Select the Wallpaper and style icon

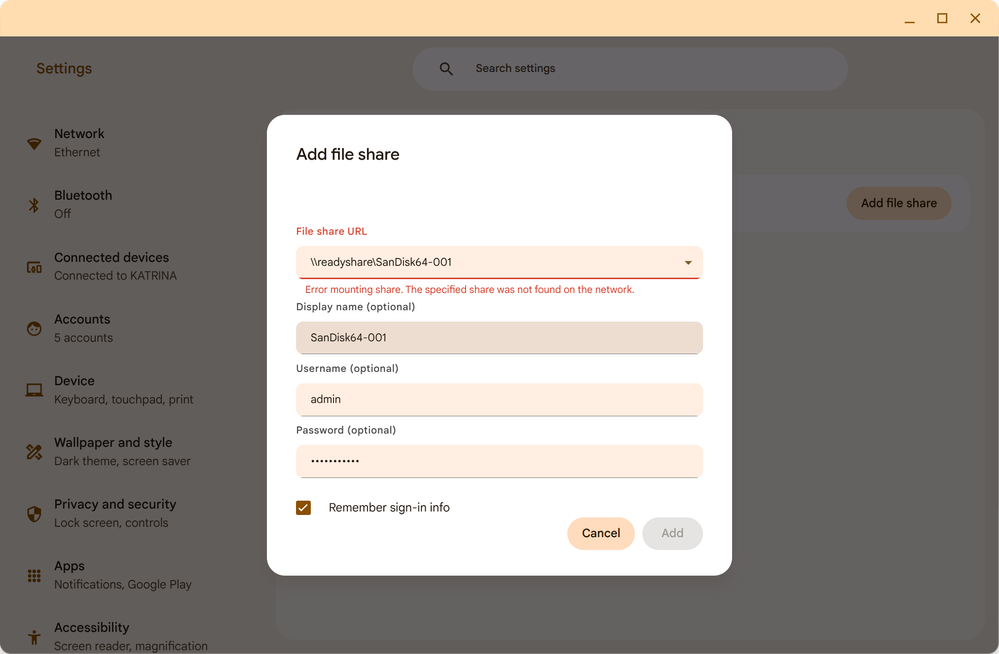[34, 452]
